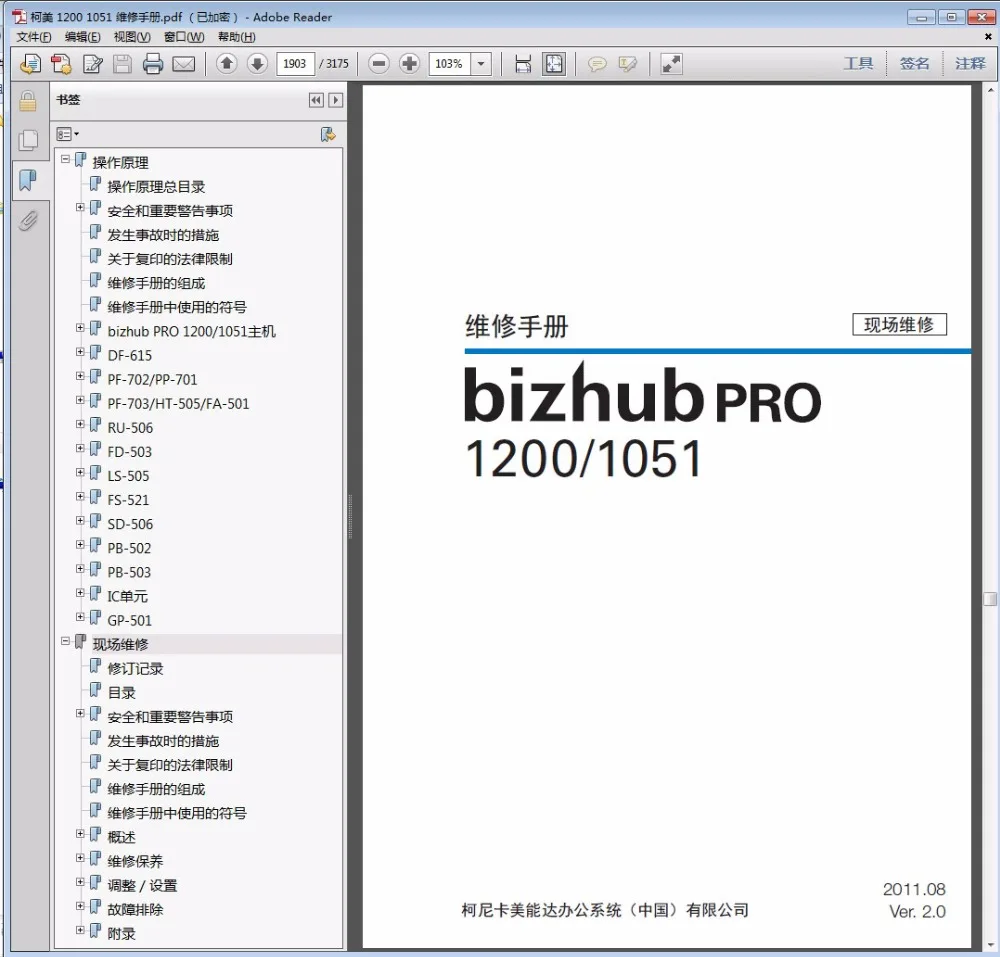Open the 帮助(H) menu
The height and width of the screenshot is (957, 1000).
click(x=237, y=37)
